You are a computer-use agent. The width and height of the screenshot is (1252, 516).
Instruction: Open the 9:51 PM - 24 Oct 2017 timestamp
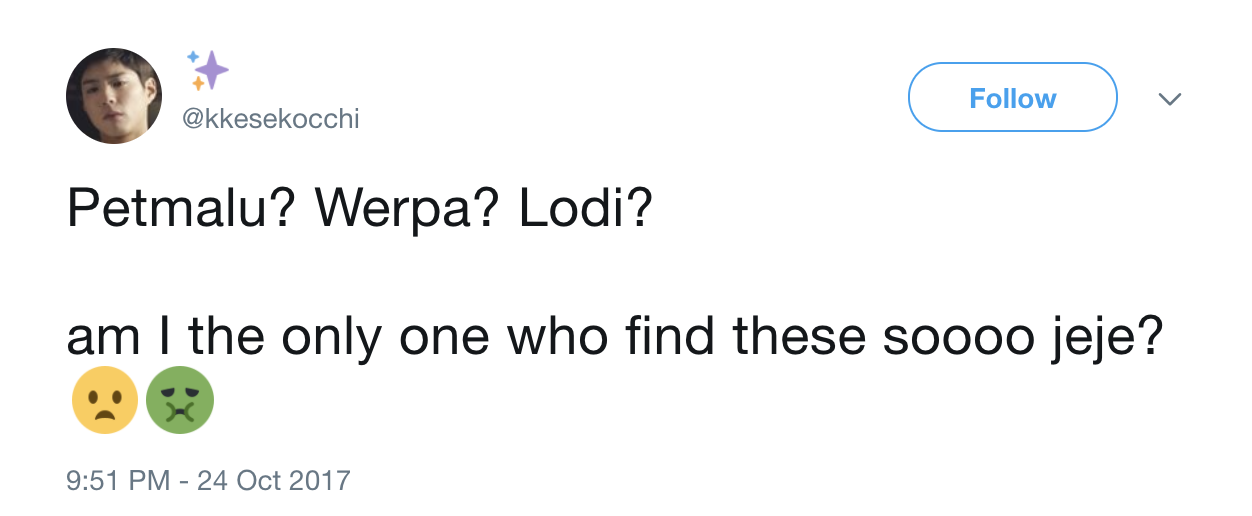point(208,480)
